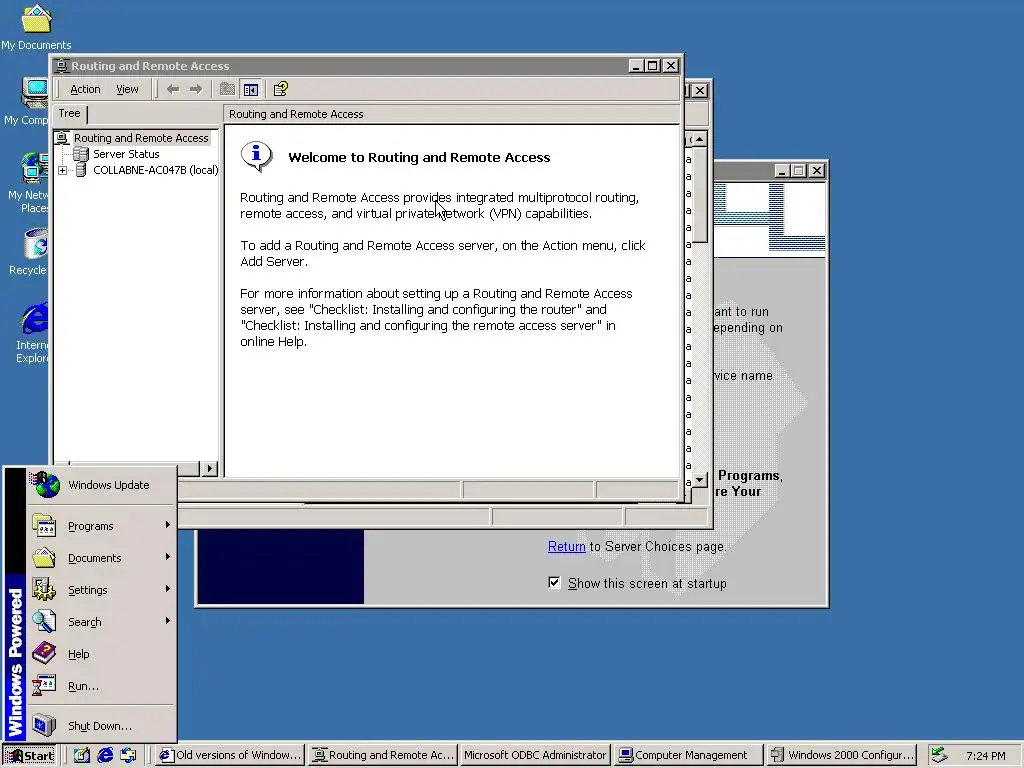Click the Outlook Express quick launch icon
Image resolution: width=1024 pixels, height=768 pixels.
point(128,756)
